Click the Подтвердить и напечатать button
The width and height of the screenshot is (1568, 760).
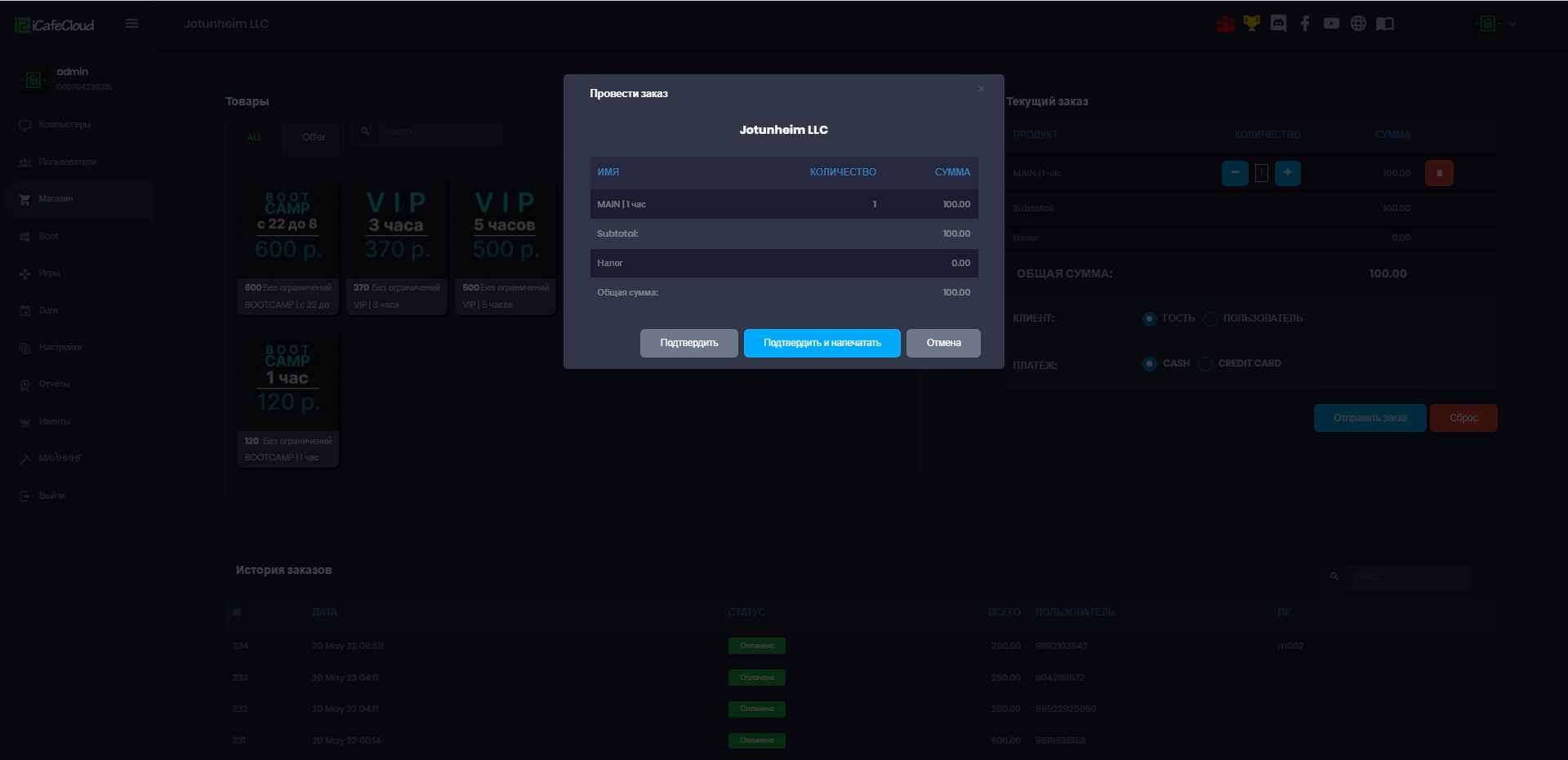pyautogui.click(x=822, y=343)
